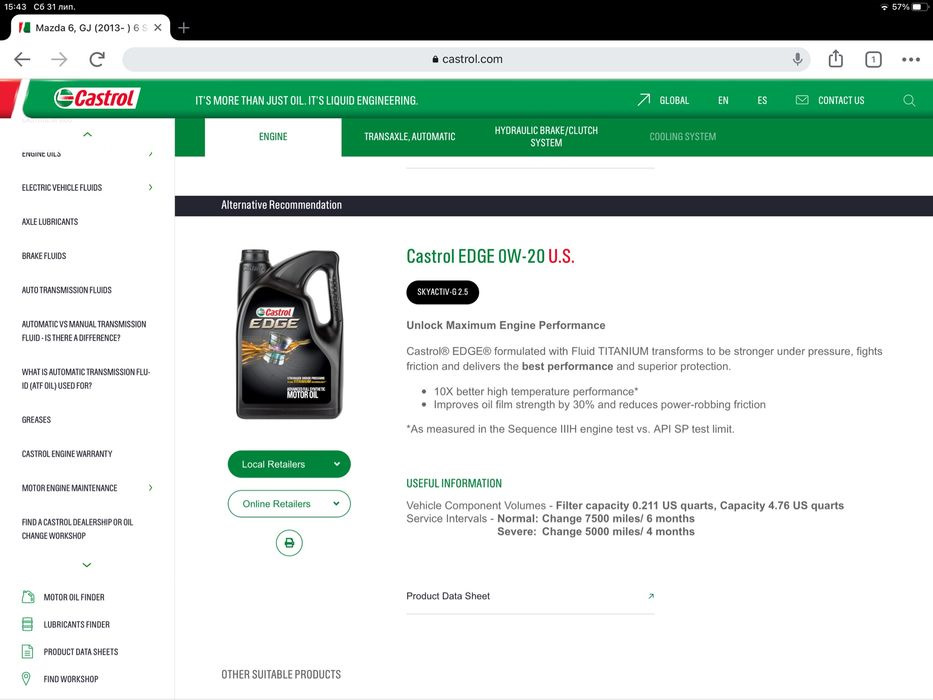Image resolution: width=933 pixels, height=700 pixels.
Task: Open Product Data Sheets page
Action: pyautogui.click(x=70, y=652)
